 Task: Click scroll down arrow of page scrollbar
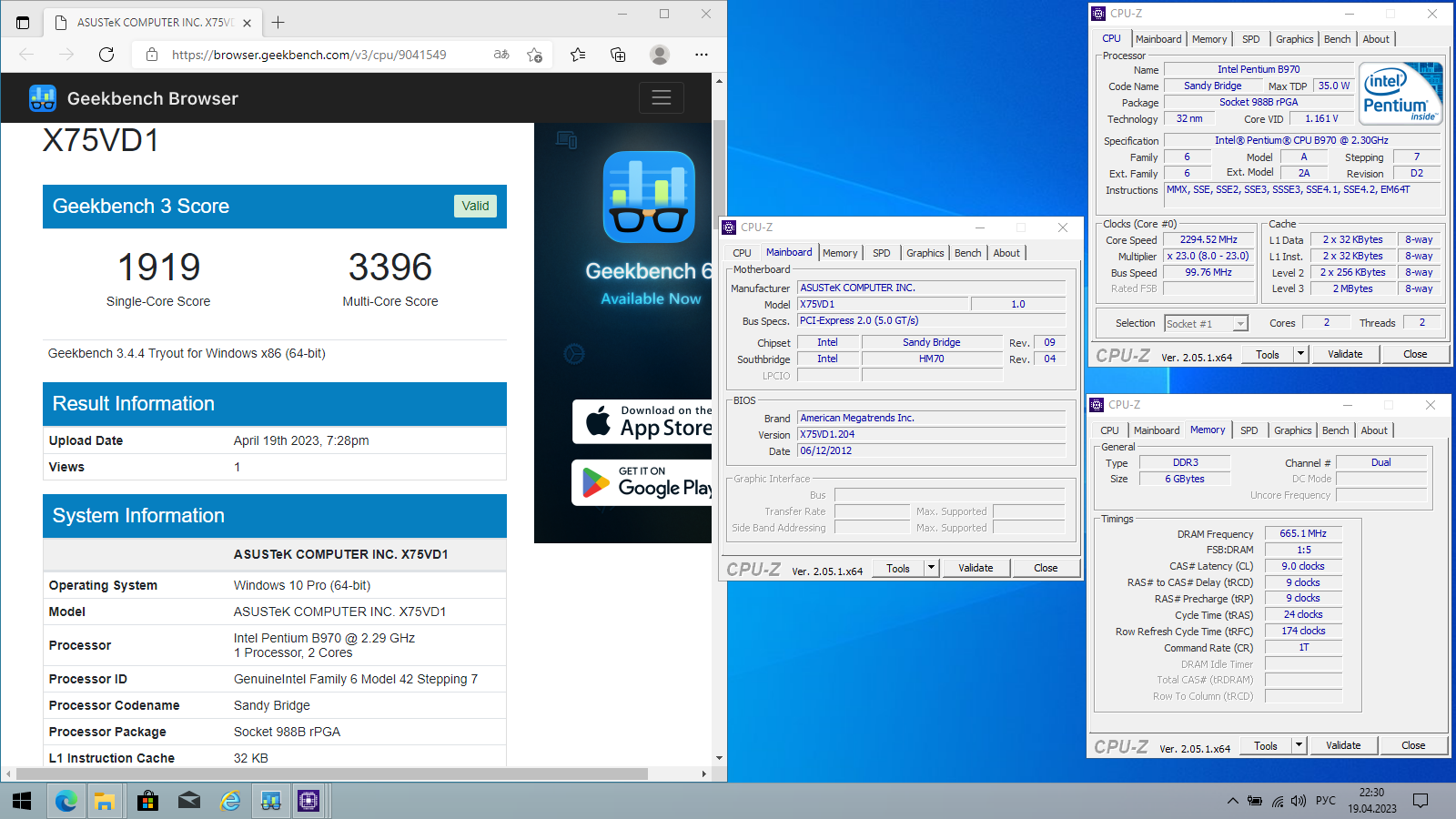719,757
